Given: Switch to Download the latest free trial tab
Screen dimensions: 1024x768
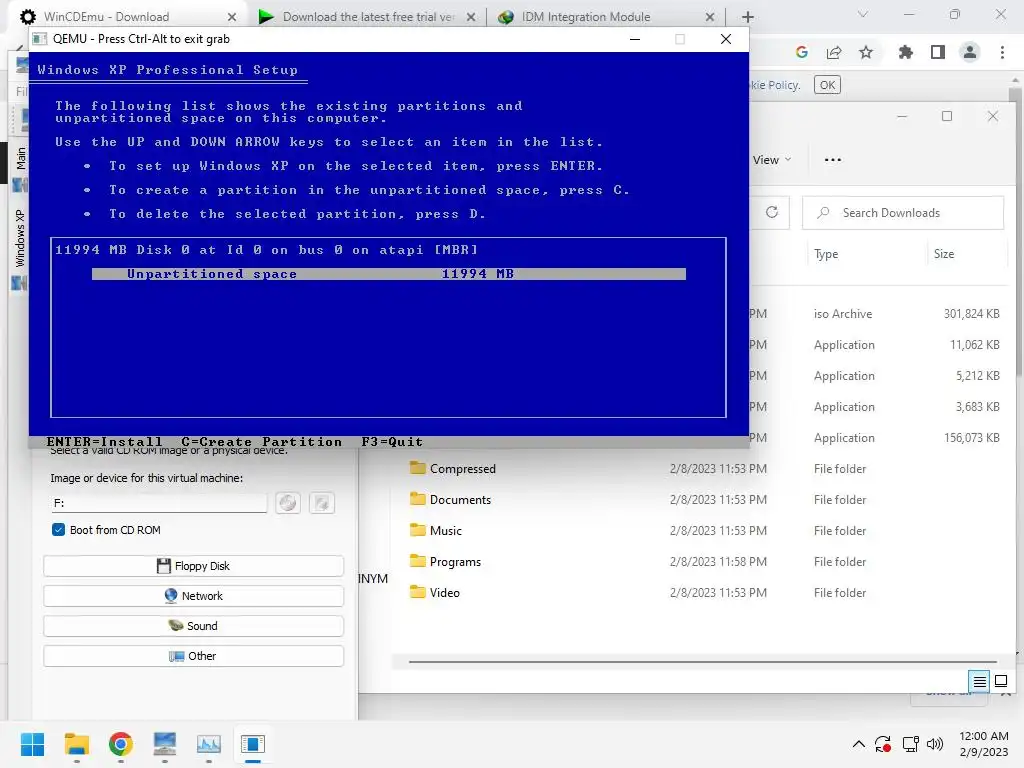Looking at the screenshot, I should click(x=368, y=17).
